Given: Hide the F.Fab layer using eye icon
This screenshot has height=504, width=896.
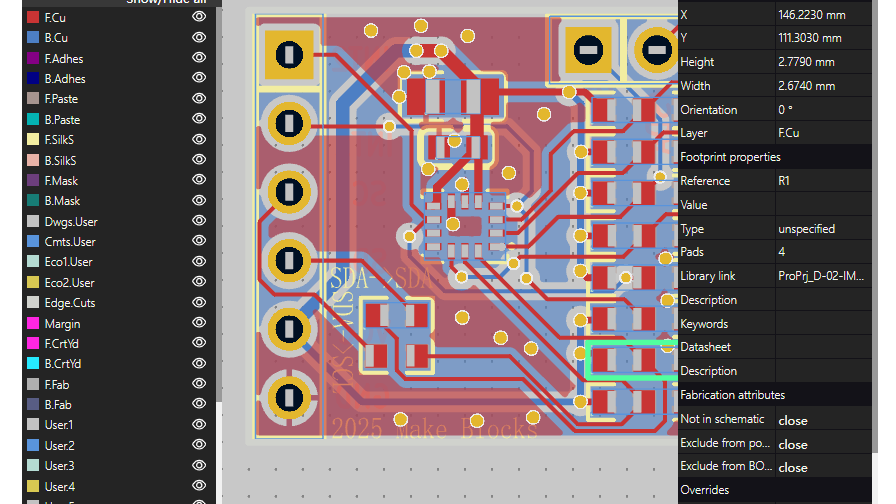Looking at the screenshot, I should point(199,384).
